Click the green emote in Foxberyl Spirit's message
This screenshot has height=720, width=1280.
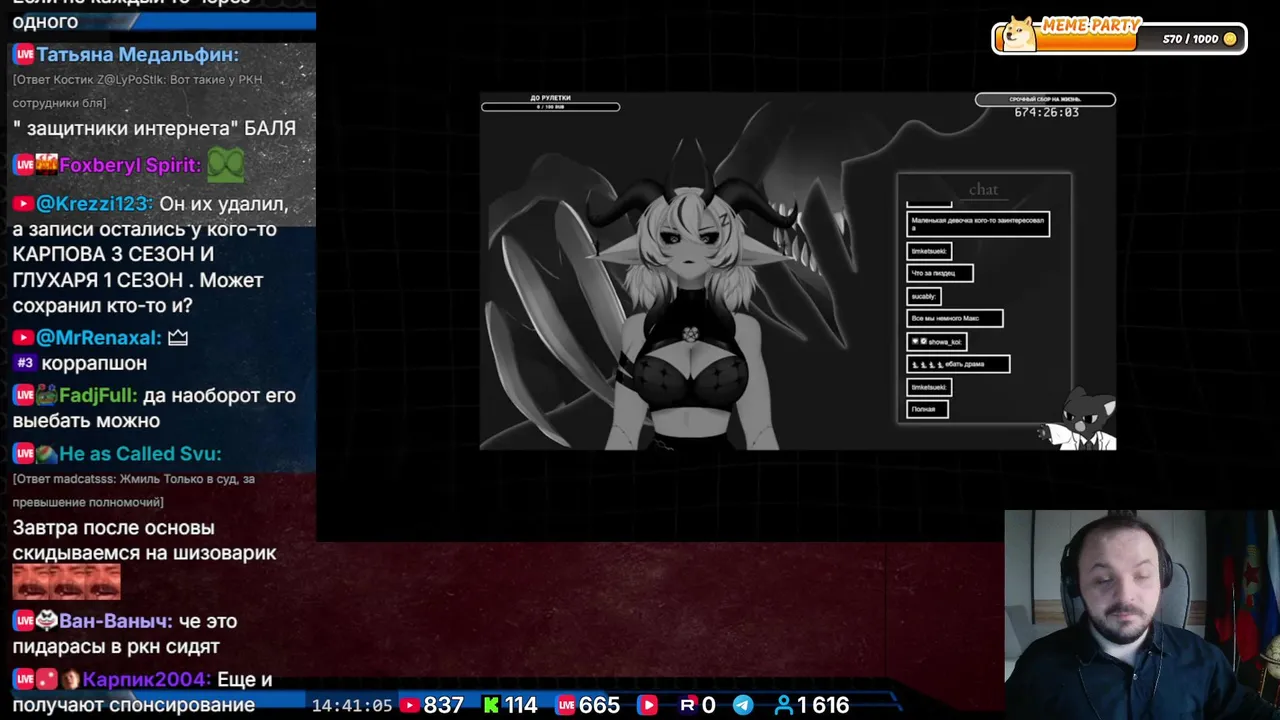coord(226,165)
